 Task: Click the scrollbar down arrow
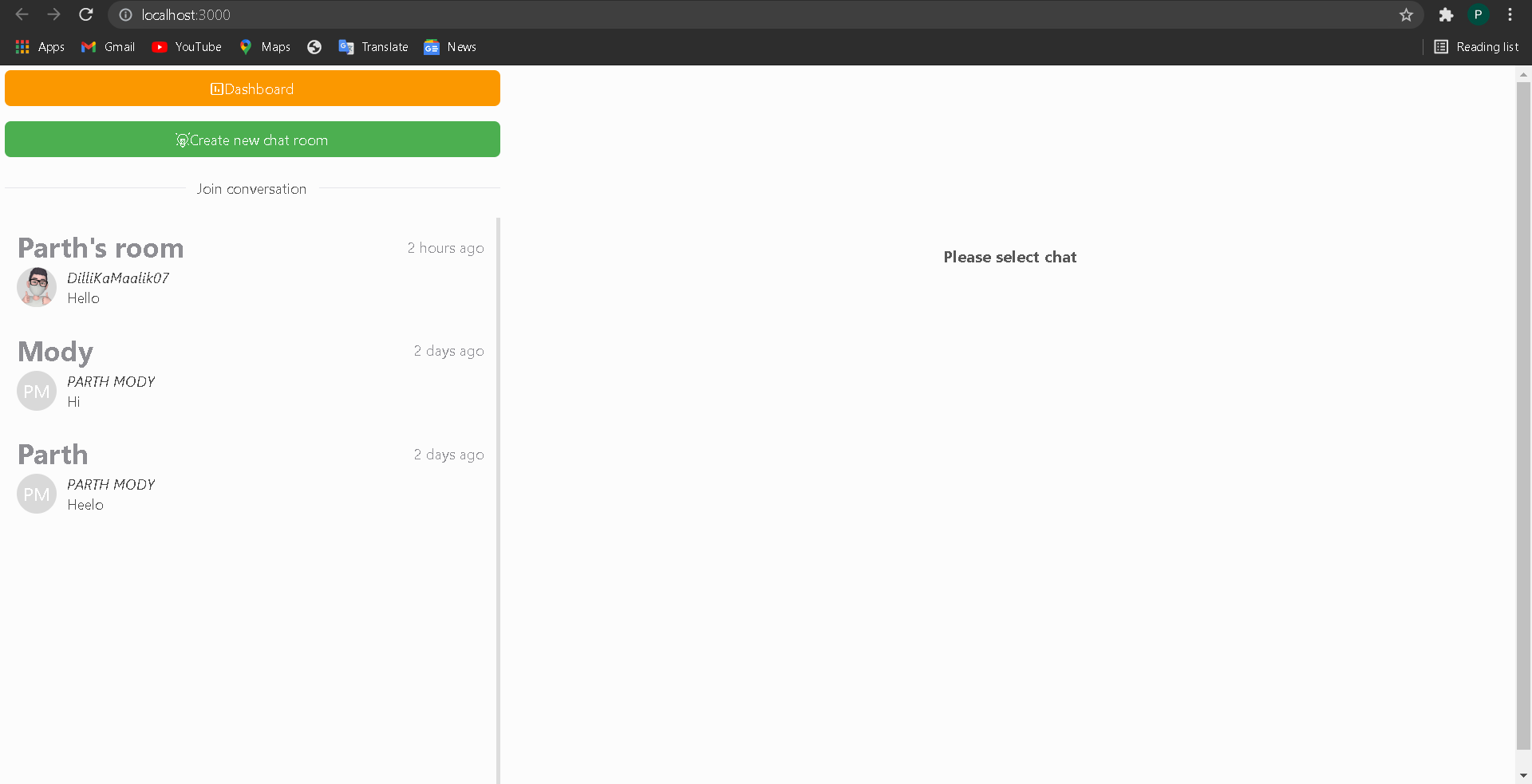[1523, 775]
